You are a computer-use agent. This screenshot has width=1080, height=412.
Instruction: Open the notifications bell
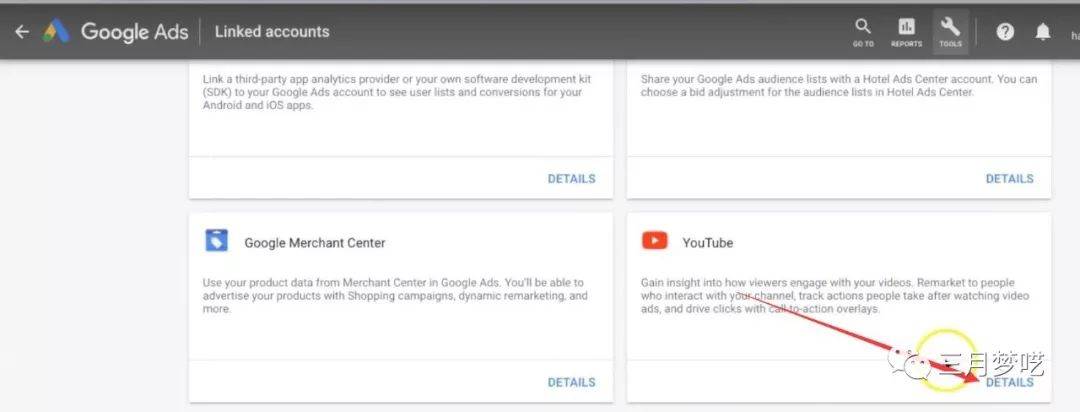pyautogui.click(x=1043, y=32)
